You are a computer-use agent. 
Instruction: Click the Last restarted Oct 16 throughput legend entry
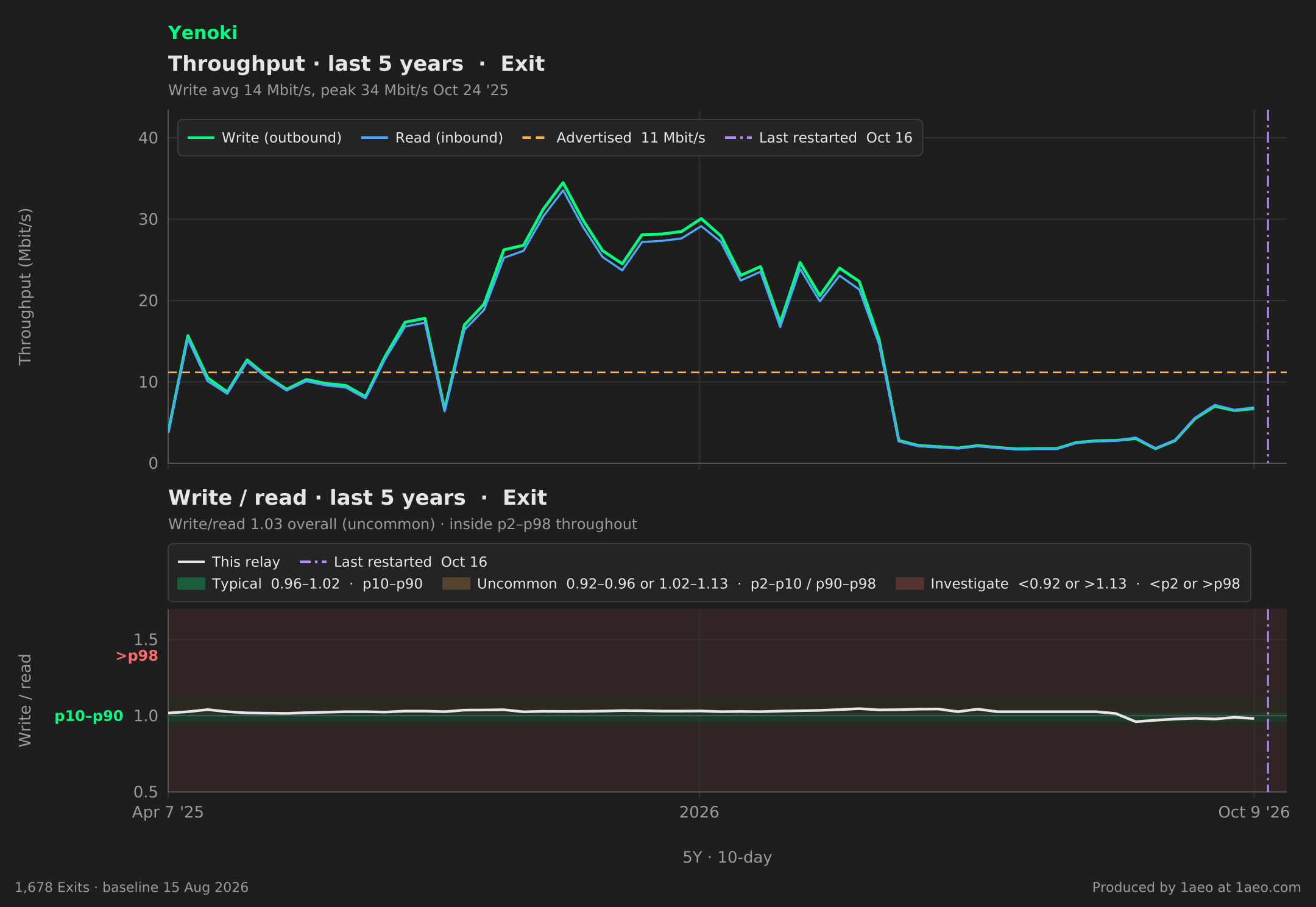(x=818, y=138)
